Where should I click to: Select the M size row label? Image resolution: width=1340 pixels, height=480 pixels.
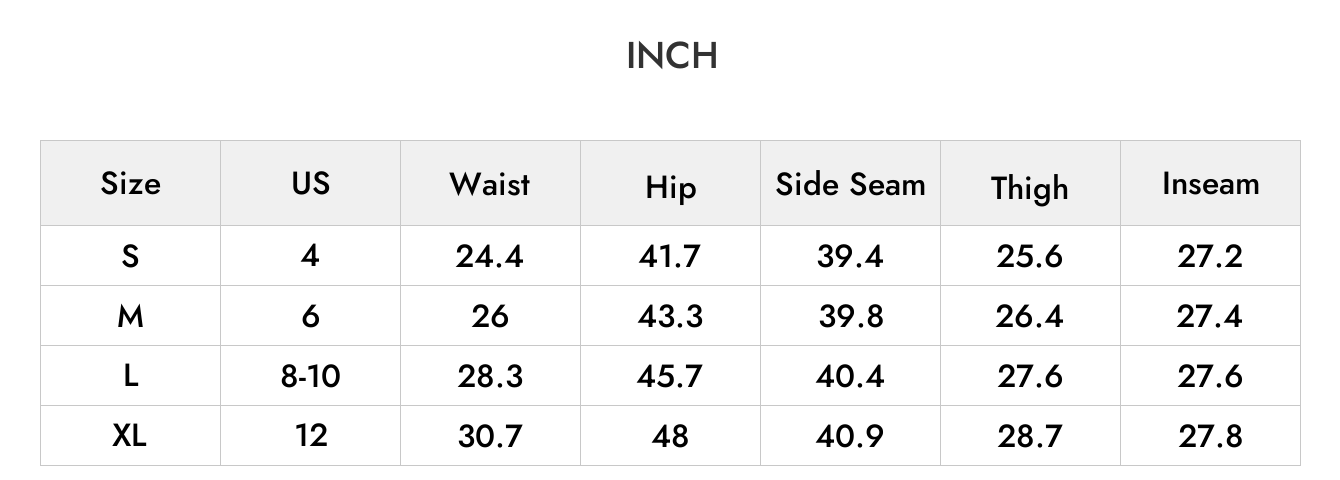(x=130, y=316)
